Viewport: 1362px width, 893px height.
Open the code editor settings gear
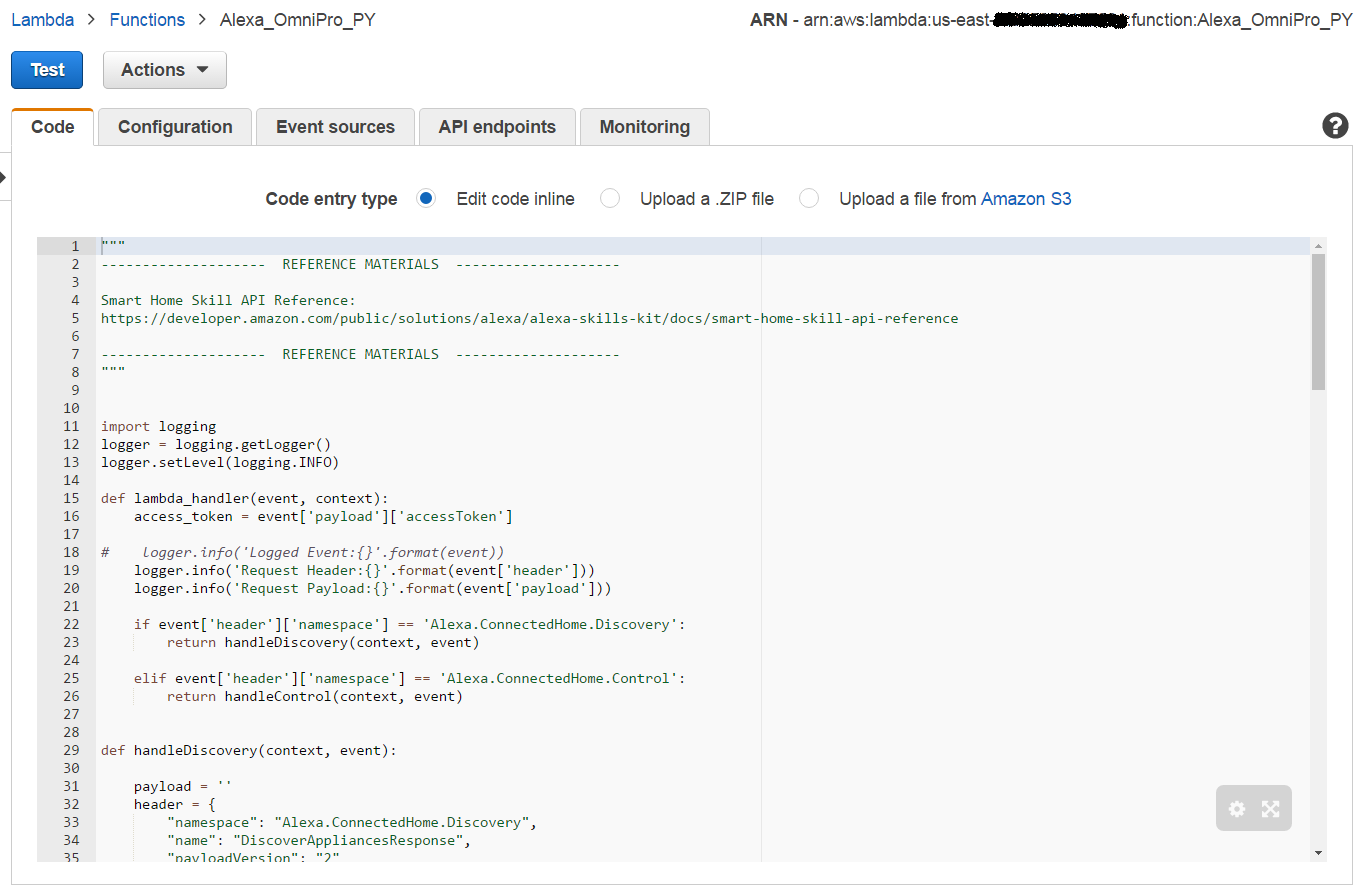coord(1236,808)
